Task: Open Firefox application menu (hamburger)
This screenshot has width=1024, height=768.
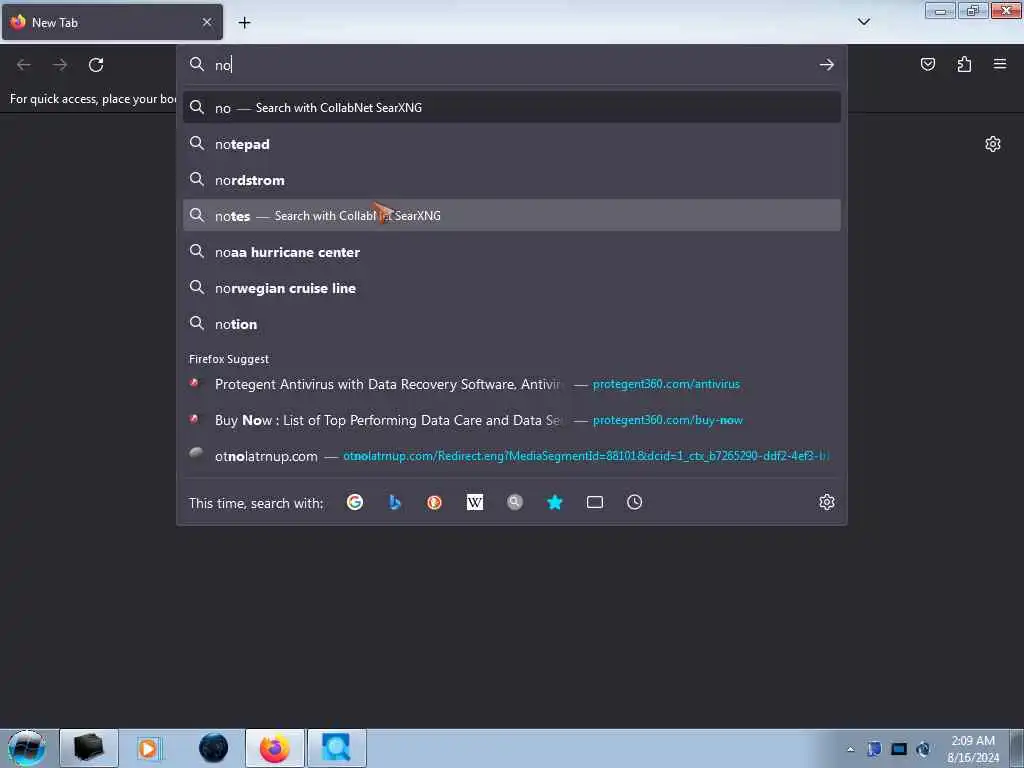Action: pyautogui.click(x=1000, y=64)
